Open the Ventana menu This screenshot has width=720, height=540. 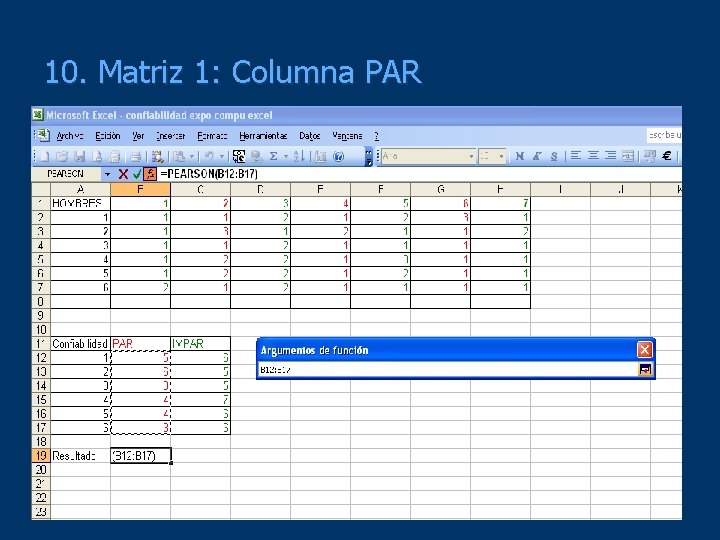pyautogui.click(x=347, y=136)
